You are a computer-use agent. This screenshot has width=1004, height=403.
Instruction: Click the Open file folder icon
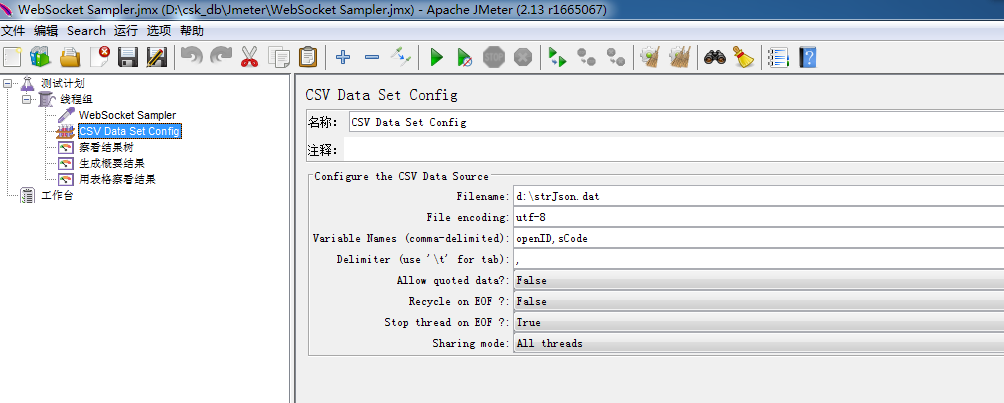click(70, 57)
